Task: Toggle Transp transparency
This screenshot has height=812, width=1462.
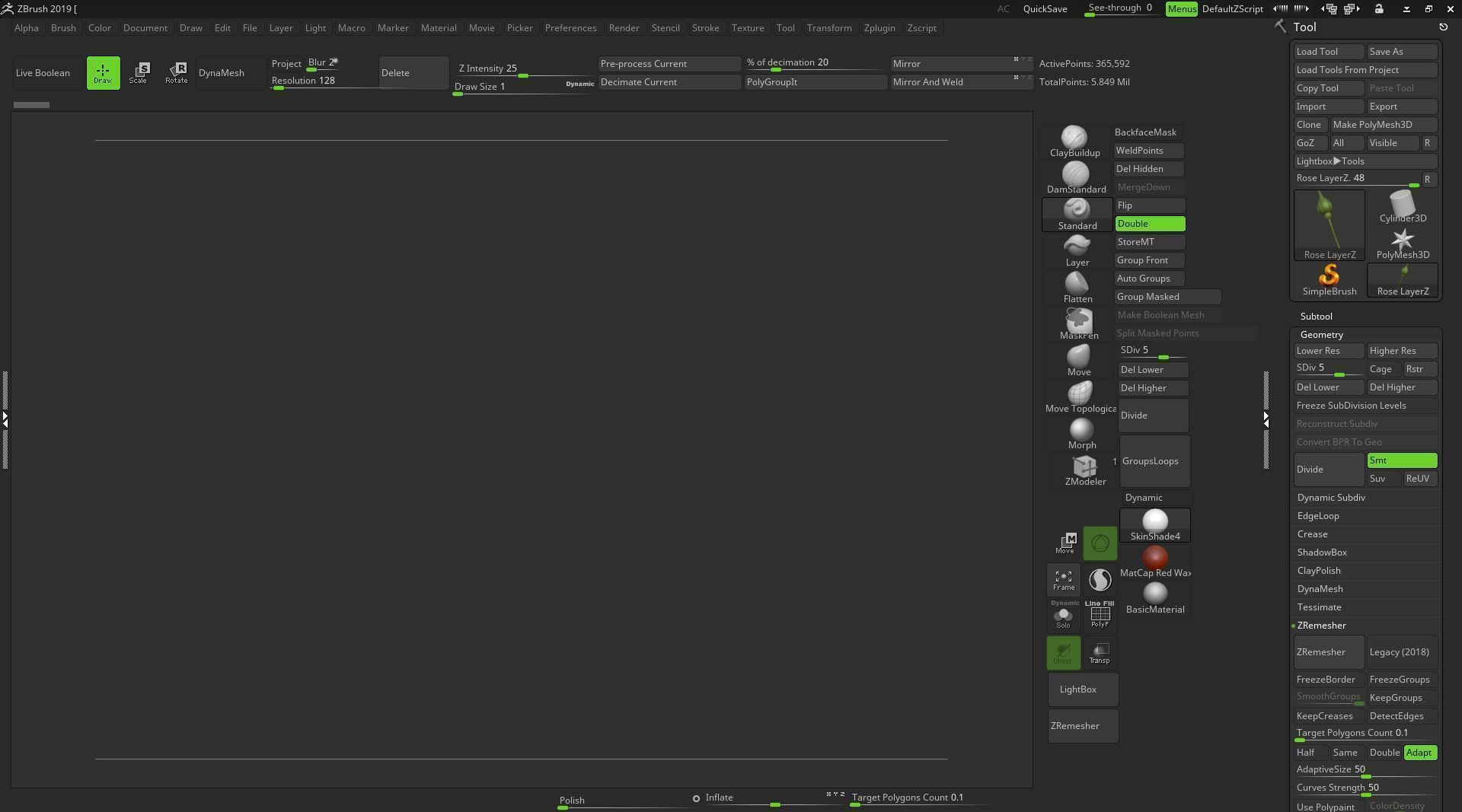Action: 1100,653
